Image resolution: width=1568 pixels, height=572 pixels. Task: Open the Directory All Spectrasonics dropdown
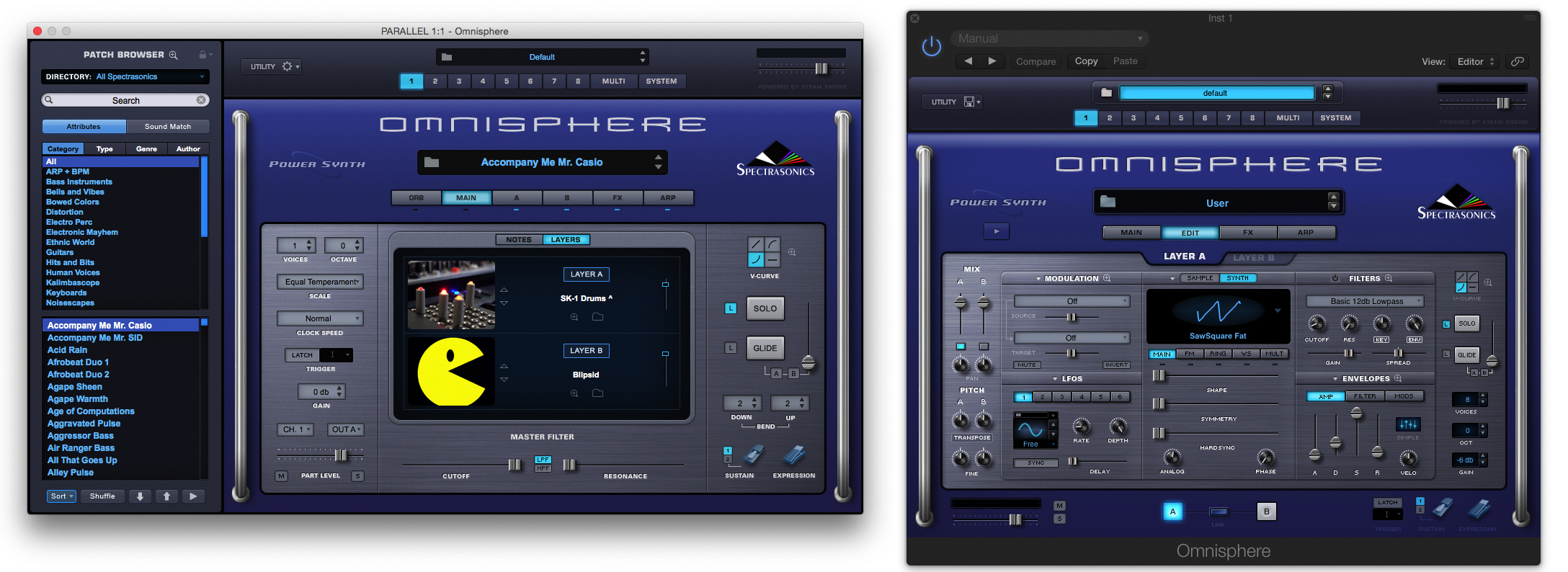click(125, 76)
